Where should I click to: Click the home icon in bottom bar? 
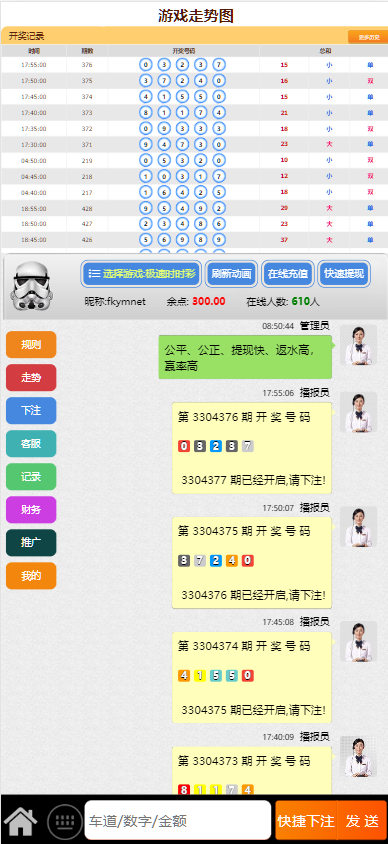21,821
